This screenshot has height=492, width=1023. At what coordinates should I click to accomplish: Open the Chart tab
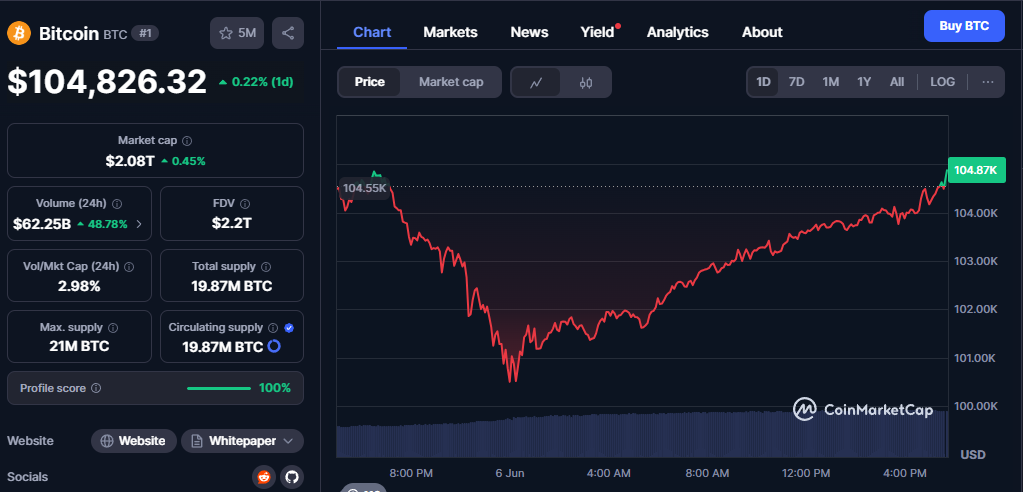pyautogui.click(x=372, y=32)
